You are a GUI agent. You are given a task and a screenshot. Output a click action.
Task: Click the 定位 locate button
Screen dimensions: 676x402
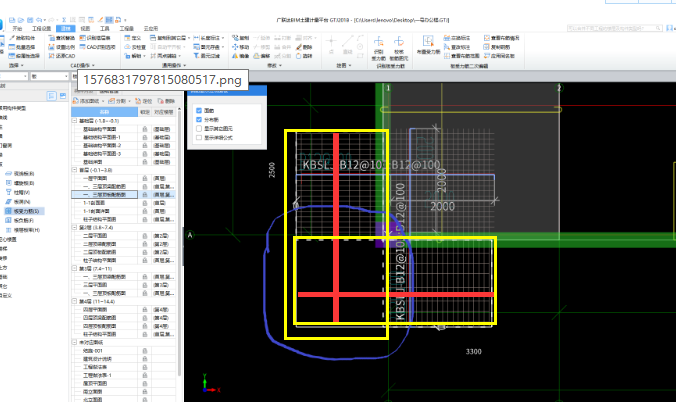click(x=144, y=101)
